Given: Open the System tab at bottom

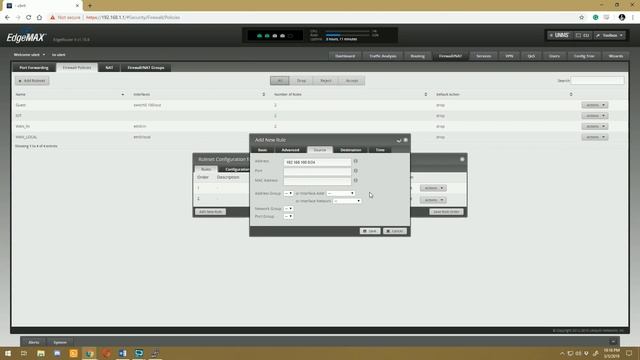Looking at the screenshot, I should point(60,342).
